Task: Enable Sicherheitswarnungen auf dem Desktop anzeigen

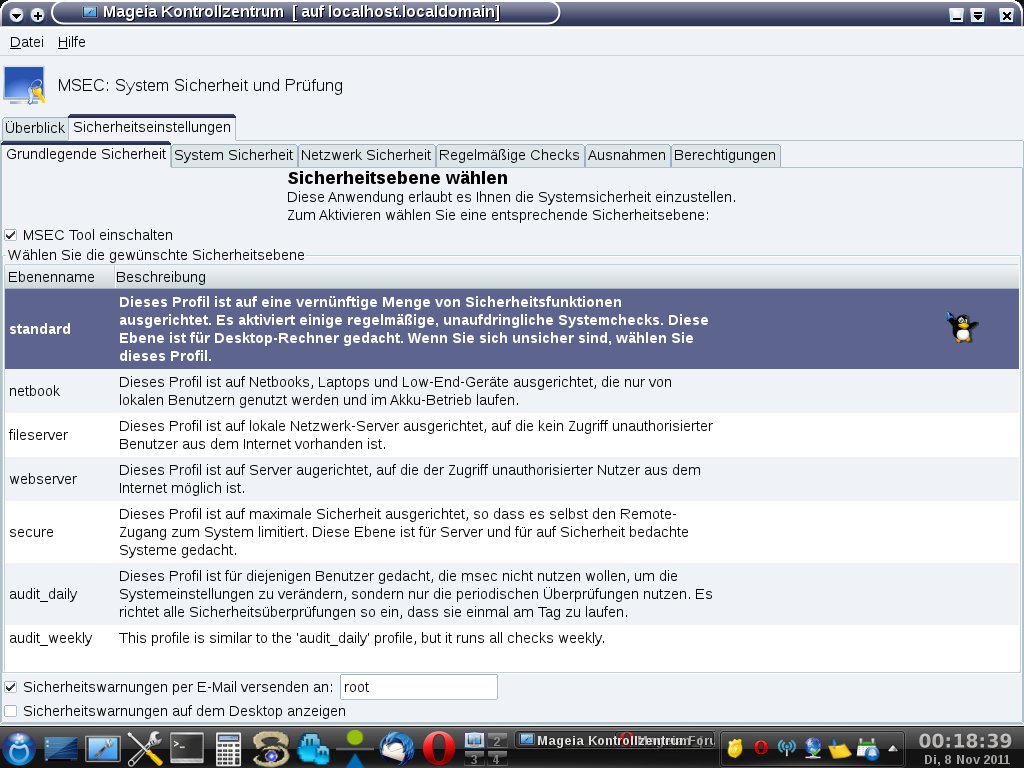Action: point(10,711)
